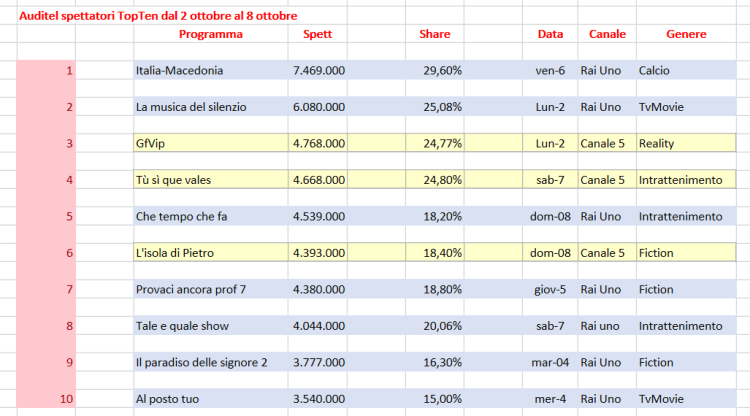Click the 'Genere' column header
This screenshot has width=750, height=416.
coord(686,34)
